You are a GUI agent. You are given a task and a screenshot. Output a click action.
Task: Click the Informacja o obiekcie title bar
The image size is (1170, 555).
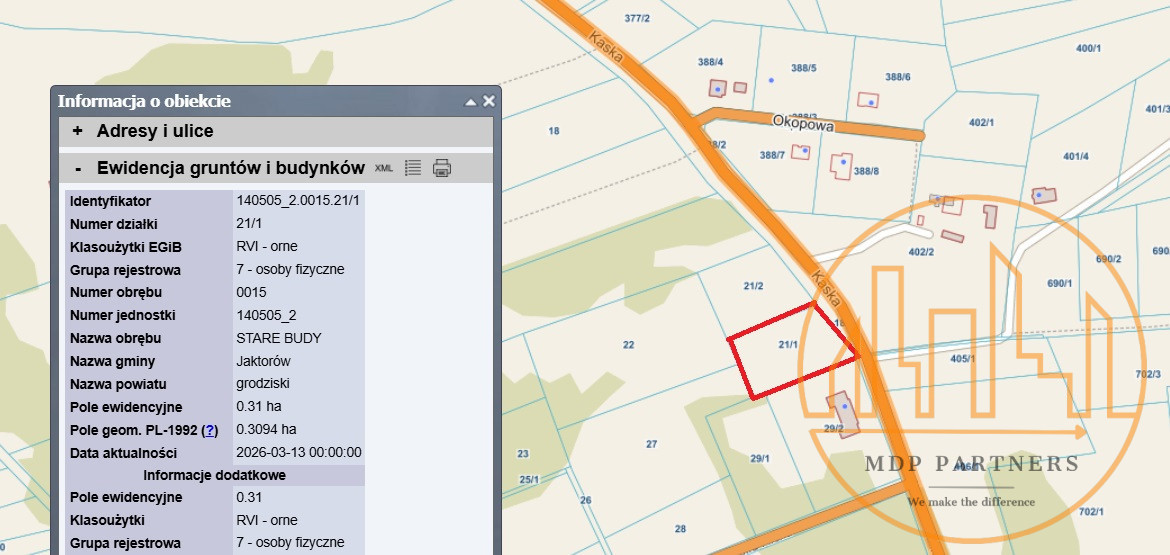pyautogui.click(x=250, y=101)
